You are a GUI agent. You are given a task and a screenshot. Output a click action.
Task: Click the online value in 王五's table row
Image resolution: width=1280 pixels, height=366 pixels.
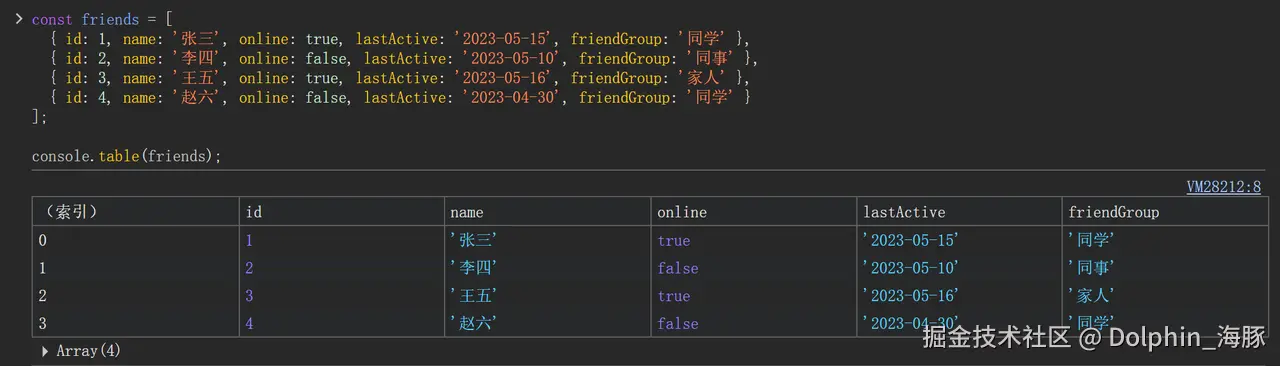point(753,296)
